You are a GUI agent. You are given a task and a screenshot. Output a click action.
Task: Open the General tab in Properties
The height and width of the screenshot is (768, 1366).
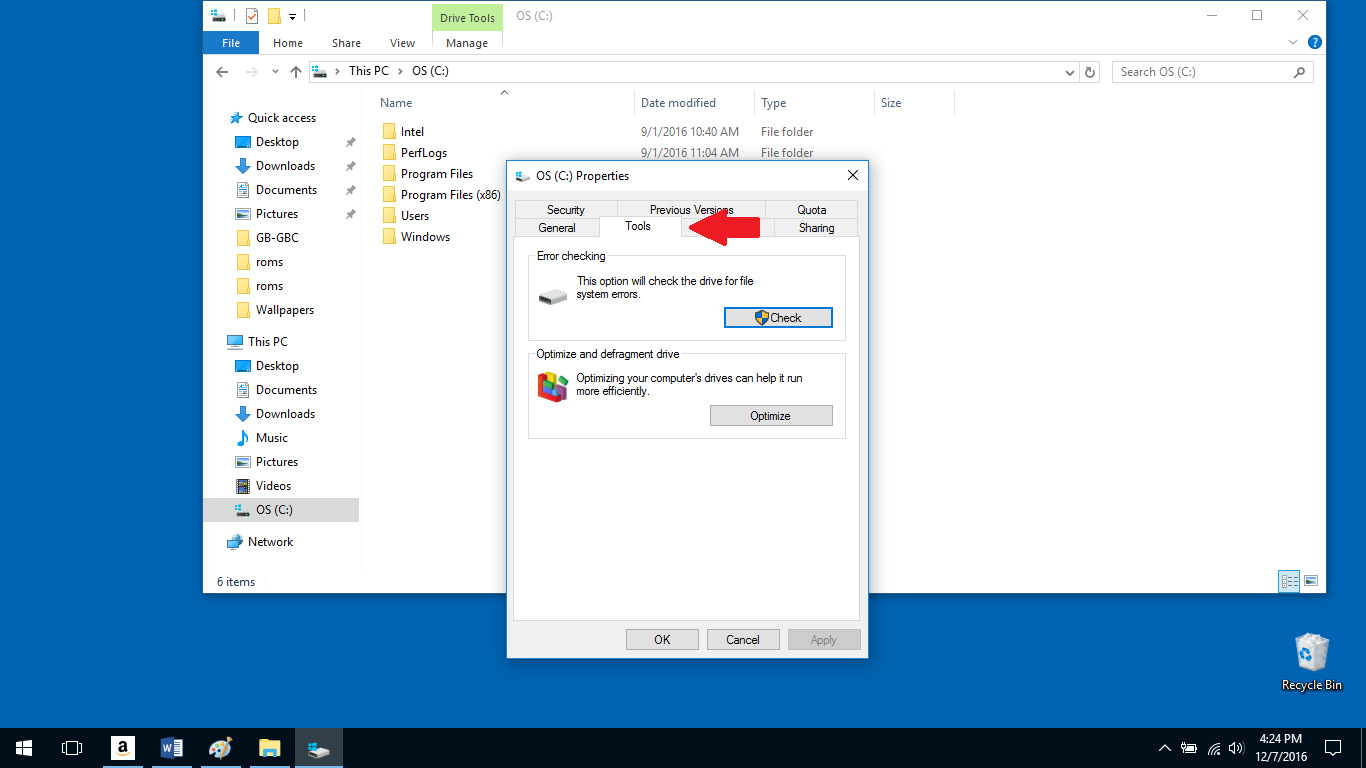point(557,228)
